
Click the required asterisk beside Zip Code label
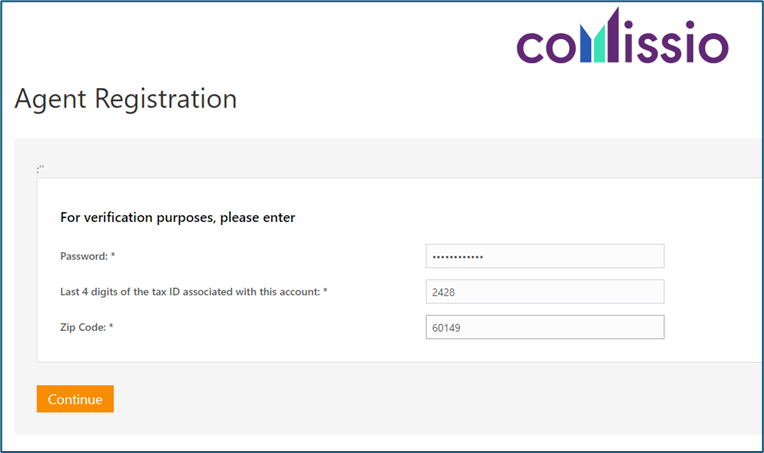point(111,326)
